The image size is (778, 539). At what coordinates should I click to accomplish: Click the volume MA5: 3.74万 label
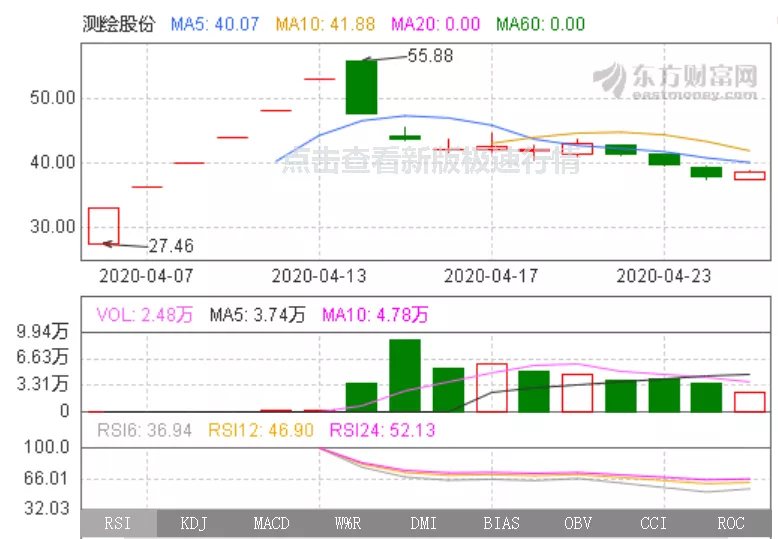click(258, 315)
